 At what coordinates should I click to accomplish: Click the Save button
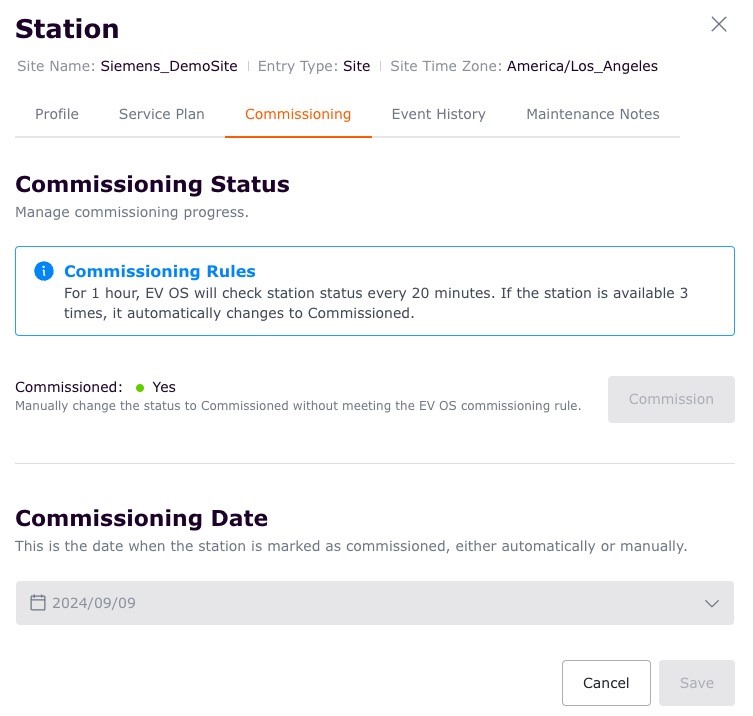pyautogui.click(x=696, y=683)
